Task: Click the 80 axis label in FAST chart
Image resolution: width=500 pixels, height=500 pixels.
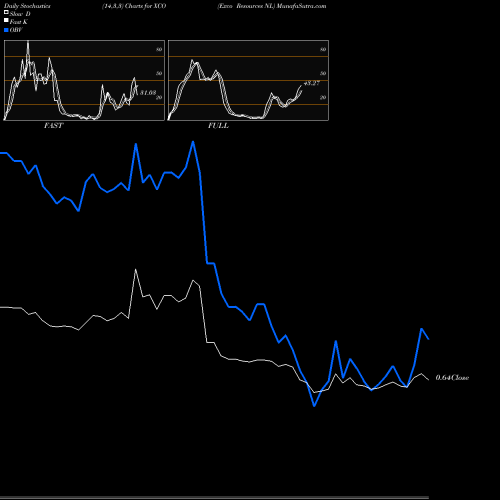Action: [x=159, y=50]
